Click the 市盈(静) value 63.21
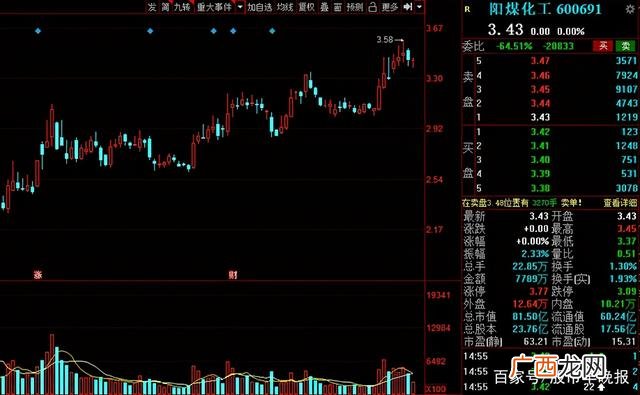This screenshot has width=640, height=395. point(536,341)
